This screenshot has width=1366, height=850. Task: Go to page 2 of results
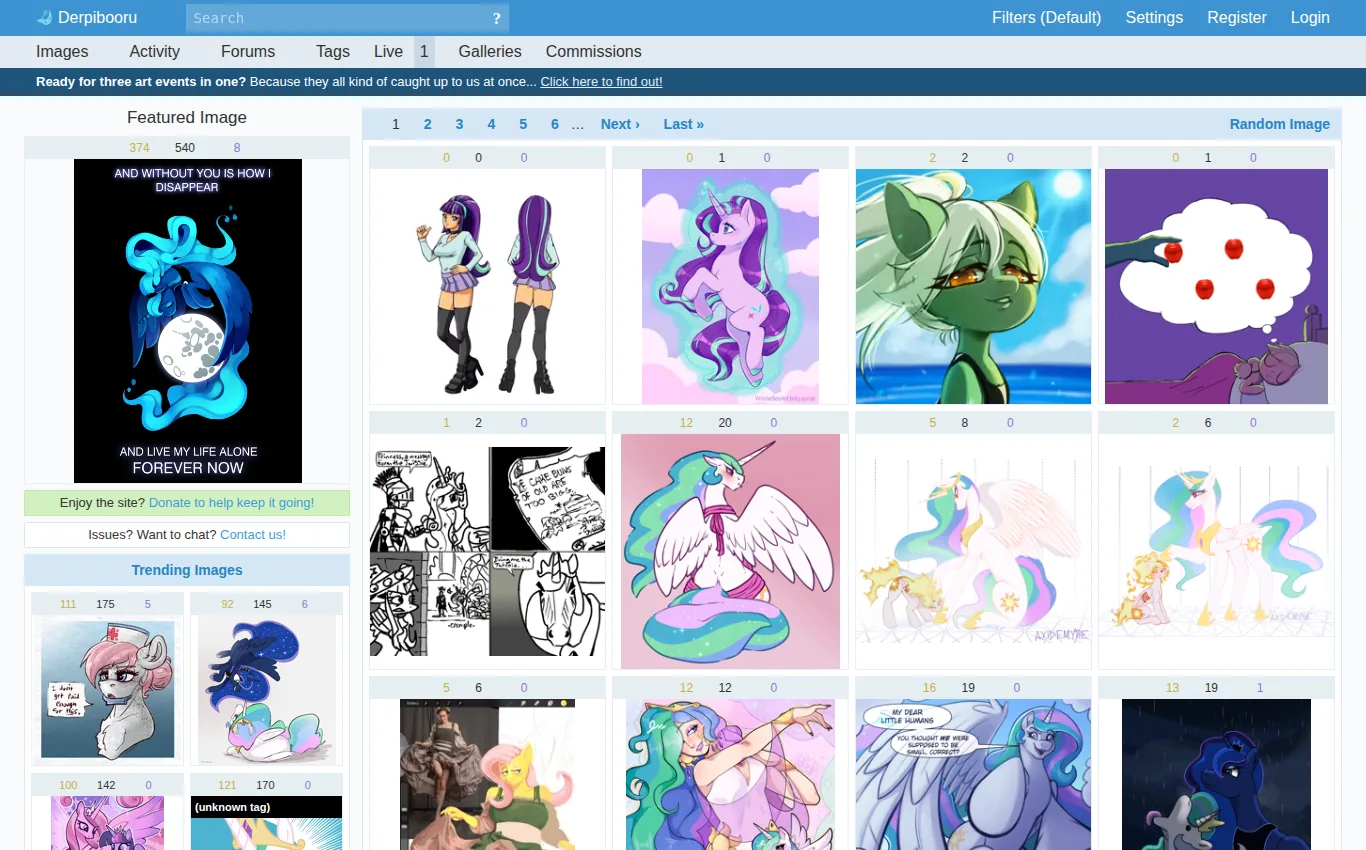pos(428,124)
